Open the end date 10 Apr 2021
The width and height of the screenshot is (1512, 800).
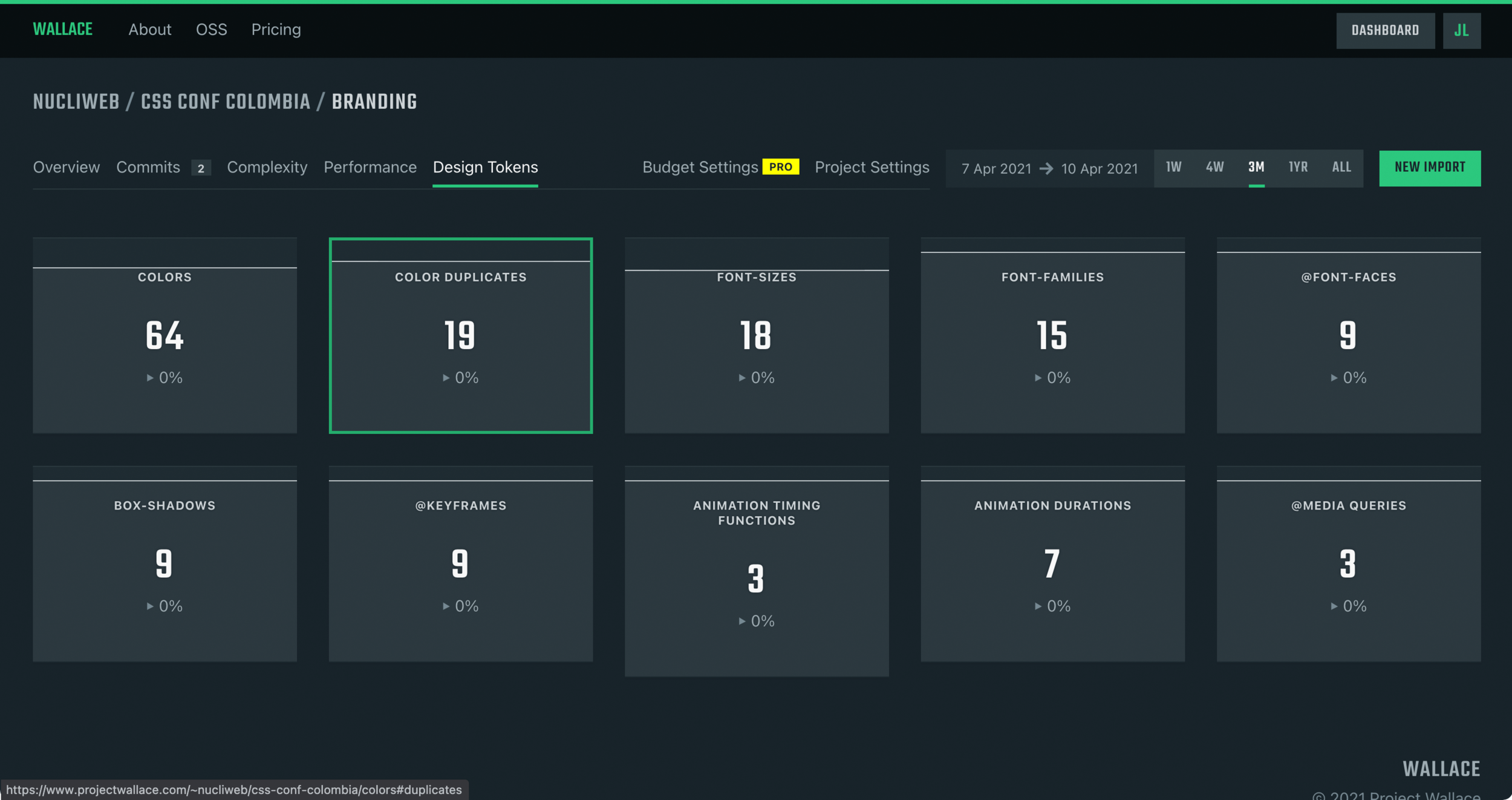pyautogui.click(x=1100, y=169)
